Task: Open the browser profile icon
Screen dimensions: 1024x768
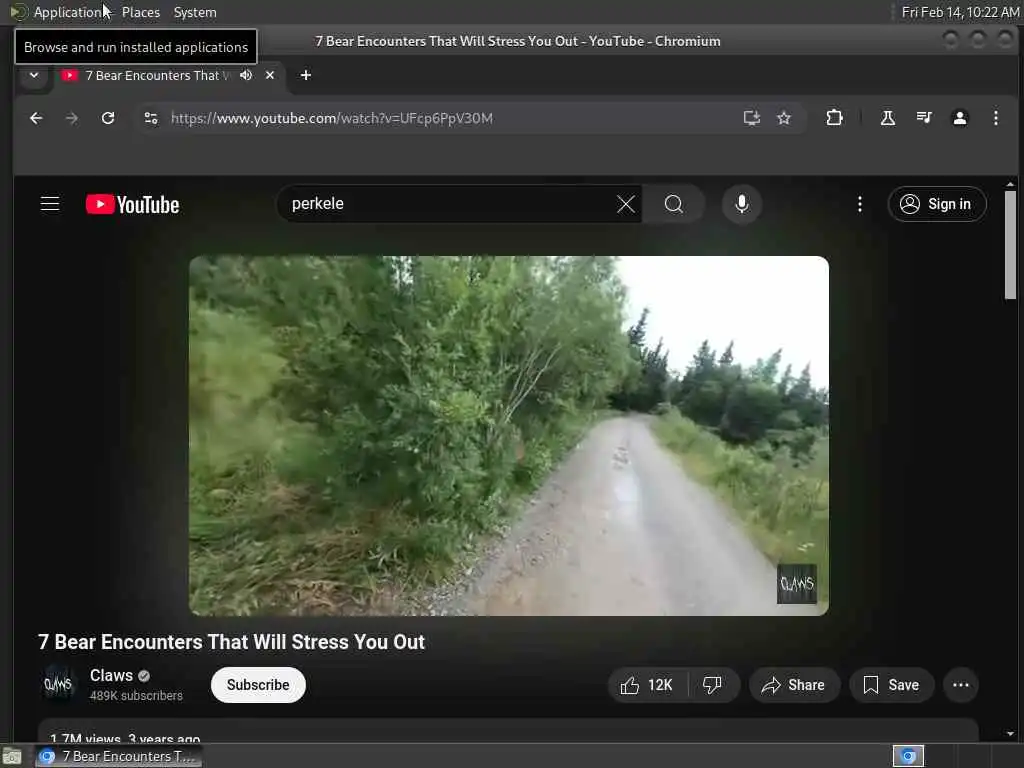Action: [x=959, y=118]
